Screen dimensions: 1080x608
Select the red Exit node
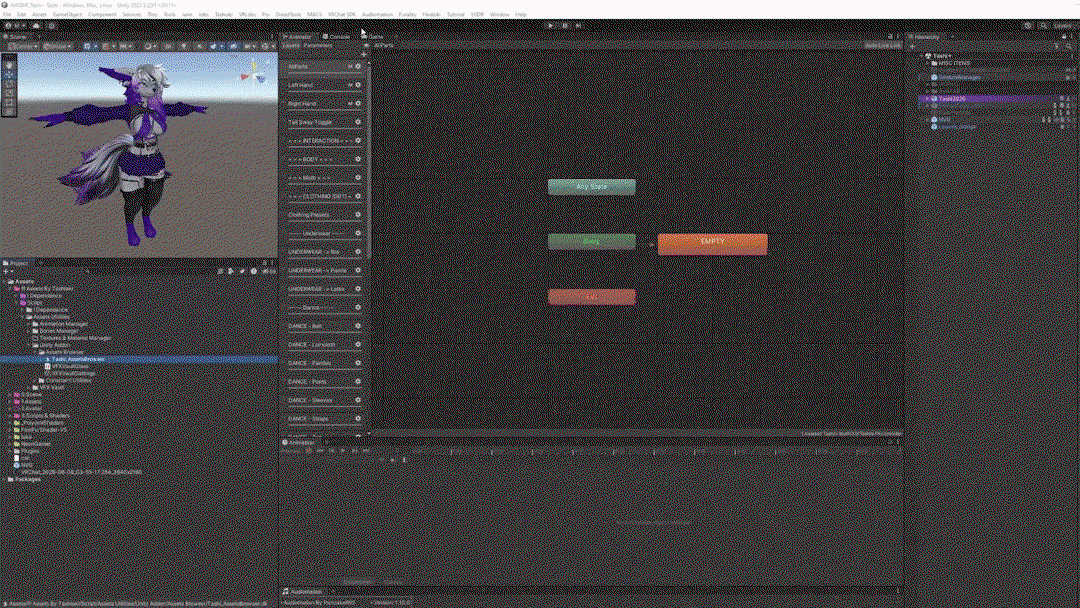592,297
